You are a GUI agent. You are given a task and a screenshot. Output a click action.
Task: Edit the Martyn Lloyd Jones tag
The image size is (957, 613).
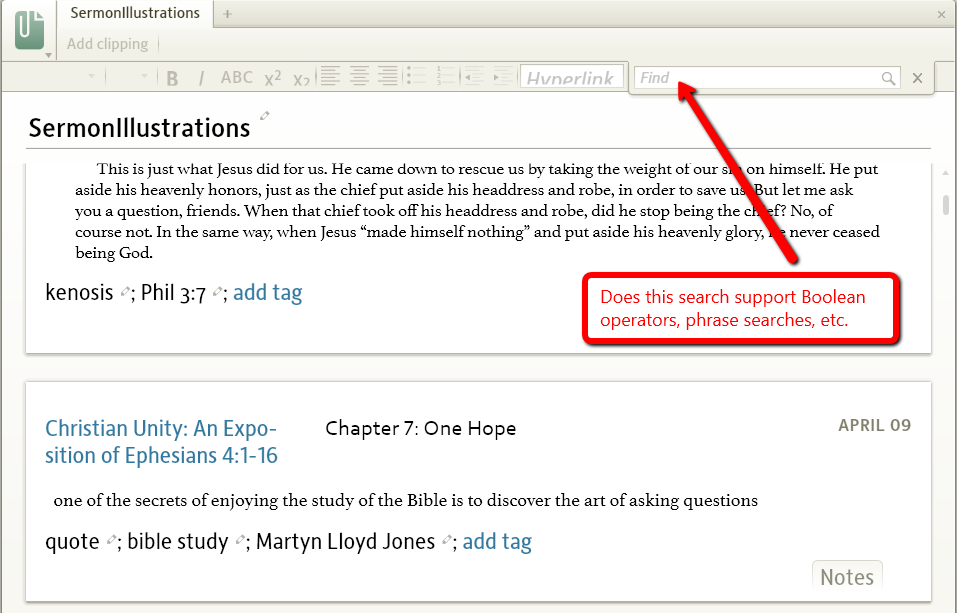[447, 540]
